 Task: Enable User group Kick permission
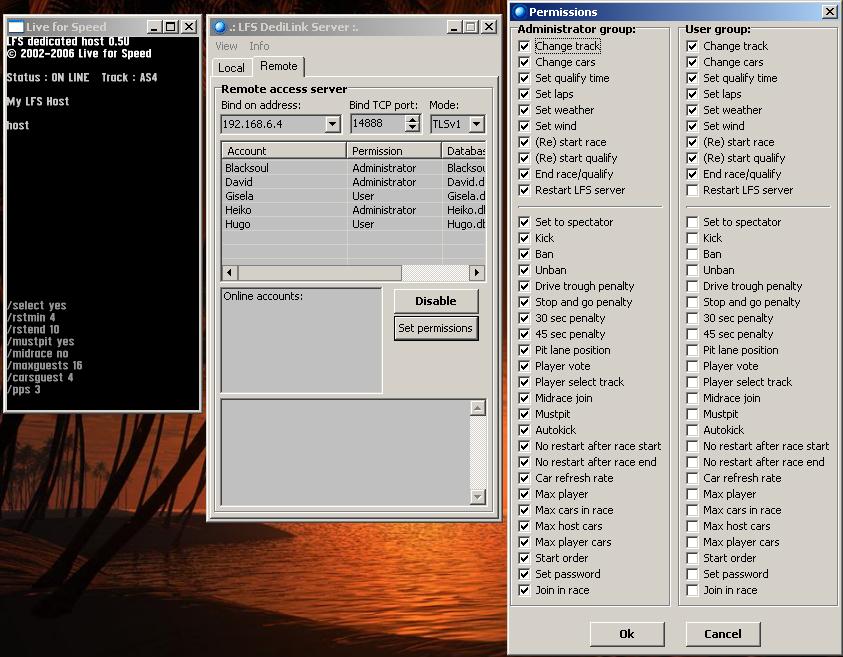tap(692, 238)
